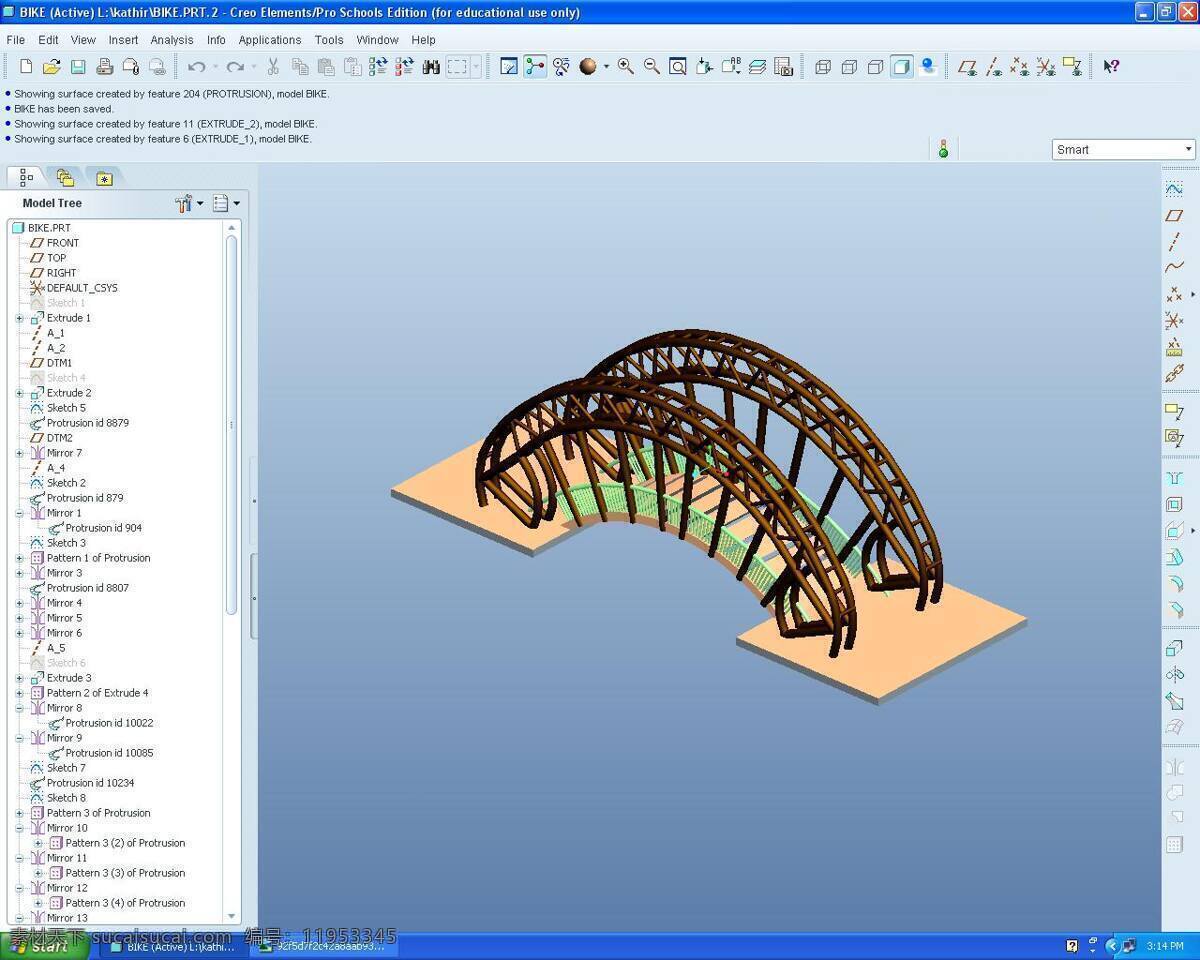Viewport: 1200px width, 960px height.
Task: Select the Hole tool in right toolbar
Action: click(x=1174, y=479)
